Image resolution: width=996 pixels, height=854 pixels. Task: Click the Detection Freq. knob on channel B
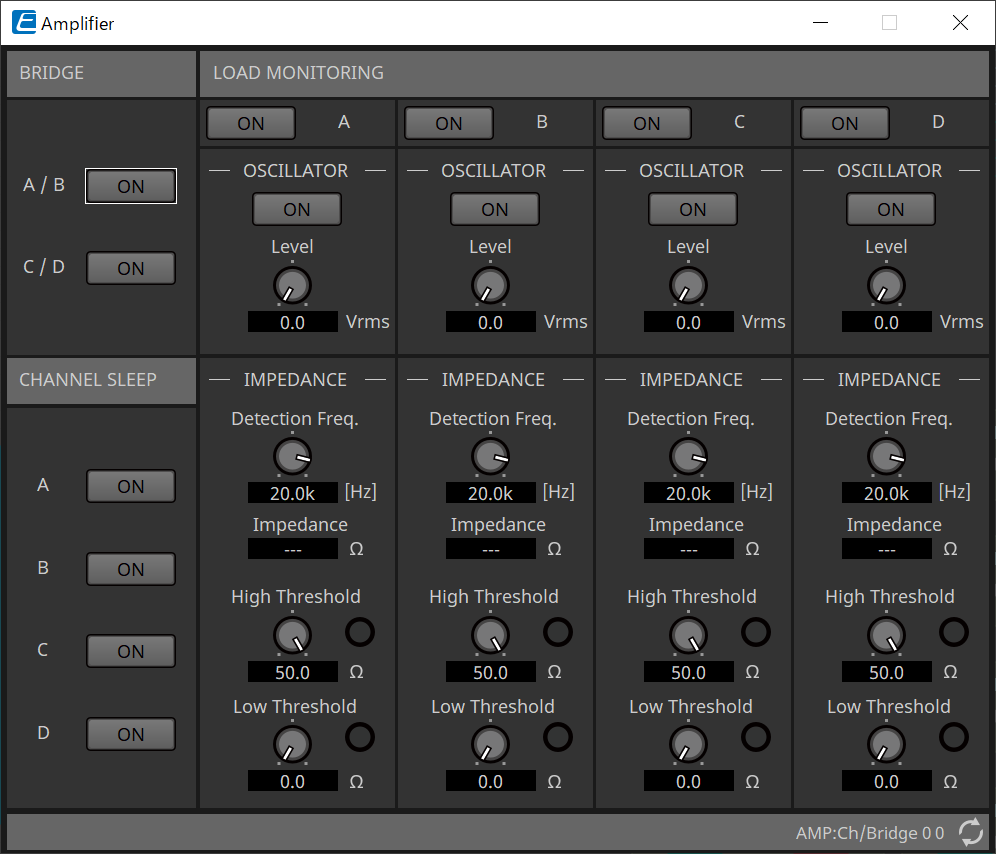pyautogui.click(x=490, y=456)
